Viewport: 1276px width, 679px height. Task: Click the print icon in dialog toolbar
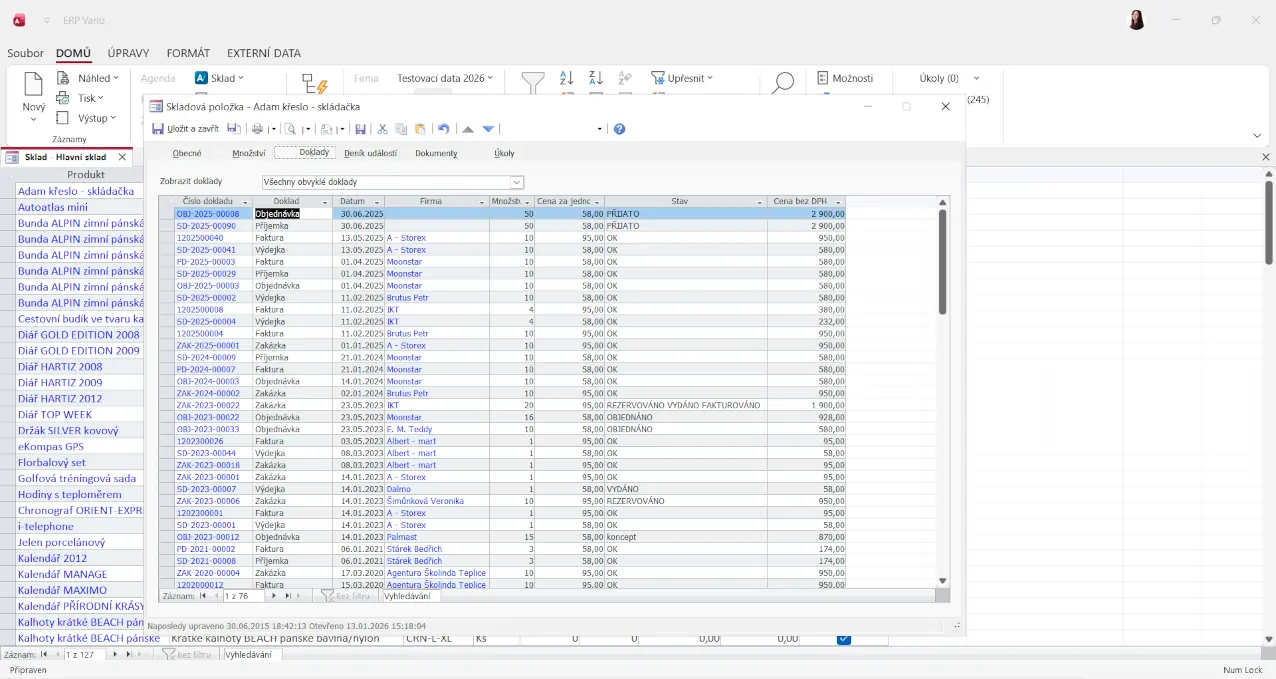(257, 129)
